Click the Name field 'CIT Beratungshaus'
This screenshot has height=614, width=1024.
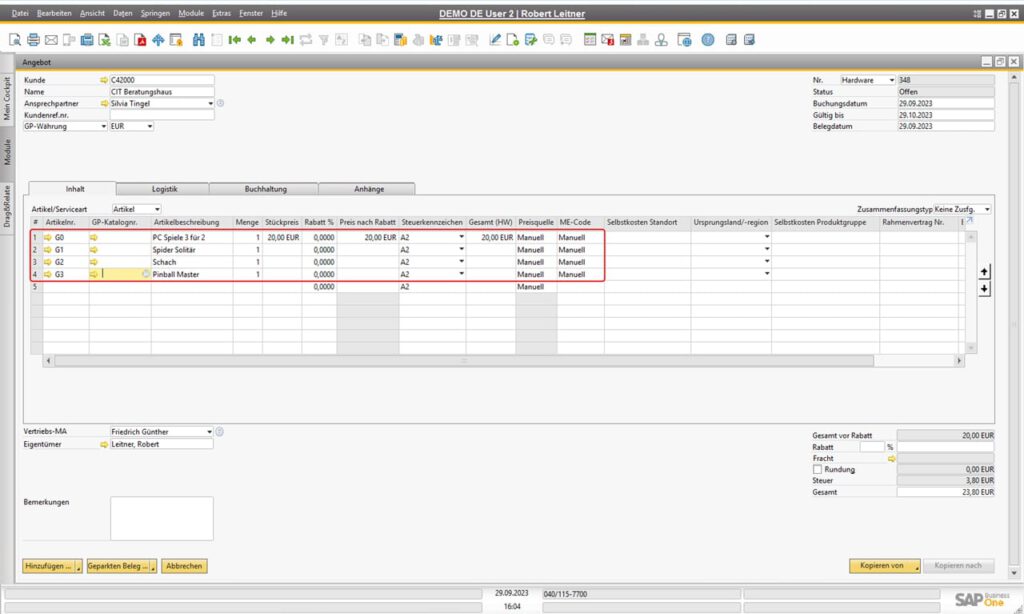coord(161,92)
